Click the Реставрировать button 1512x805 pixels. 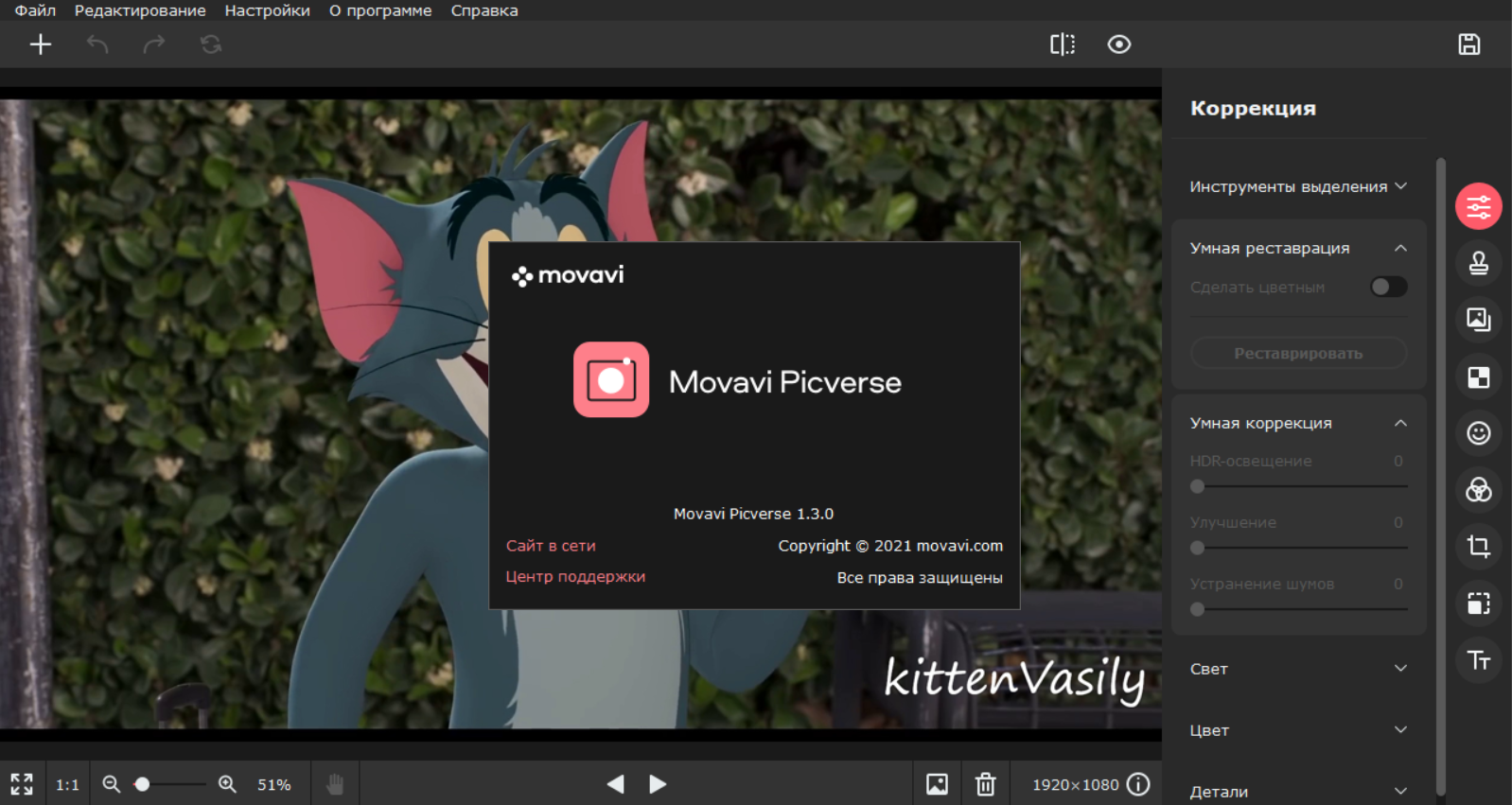click(1298, 353)
